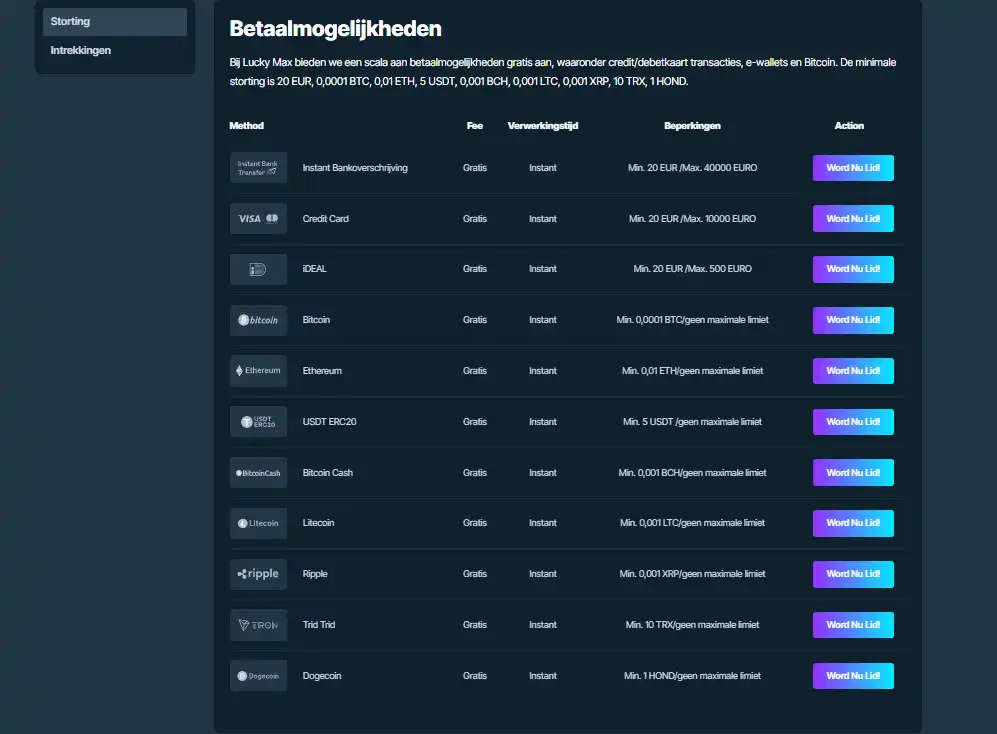The image size is (997, 734).
Task: Click Min. 20 EUR /Max. 40000 EURO limit
Action: pyautogui.click(x=692, y=168)
